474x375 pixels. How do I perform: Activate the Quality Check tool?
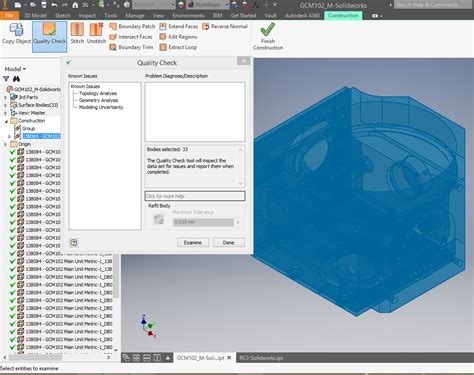[x=49, y=37]
